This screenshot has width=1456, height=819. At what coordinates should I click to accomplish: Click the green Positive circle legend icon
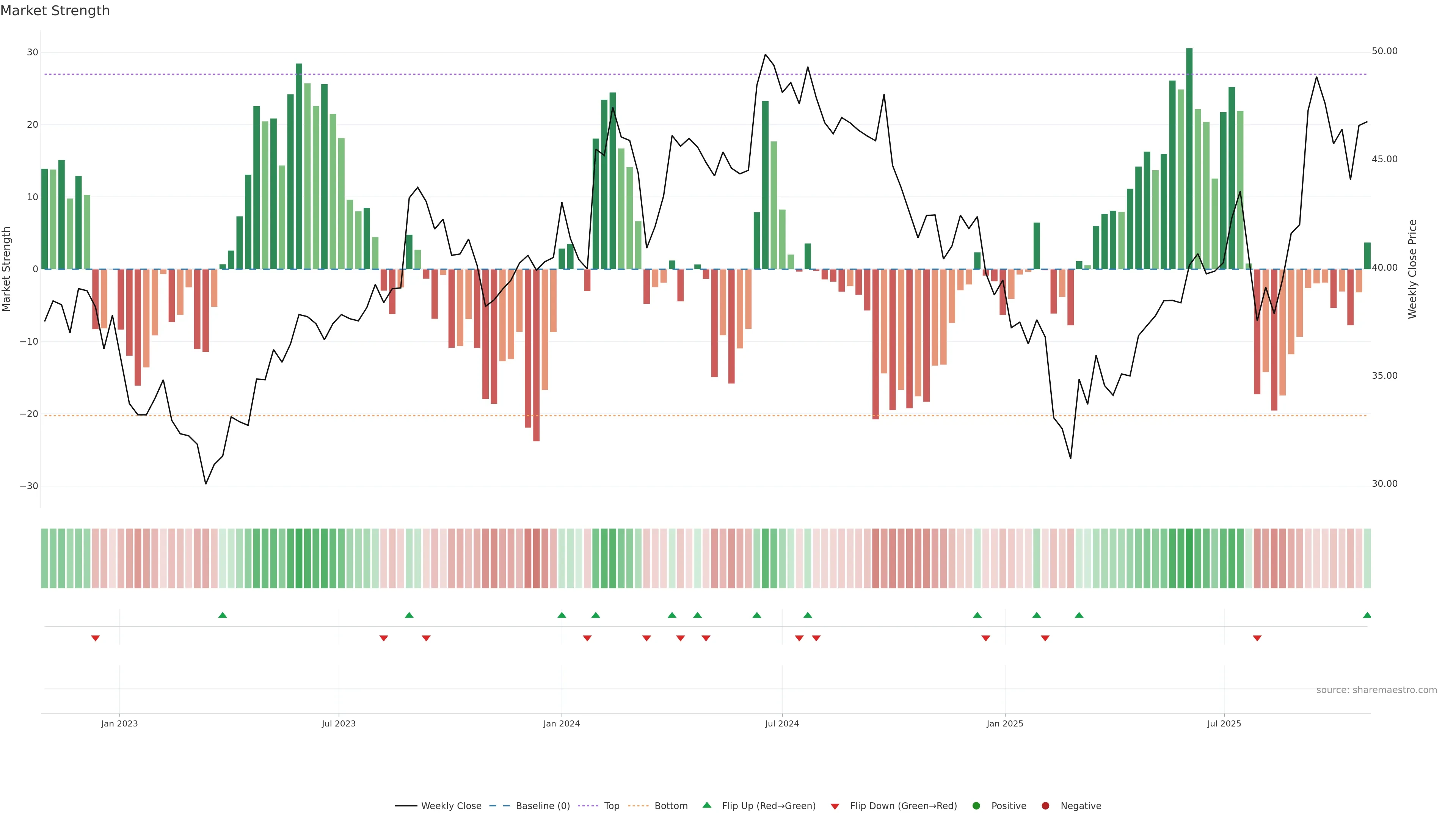976,805
